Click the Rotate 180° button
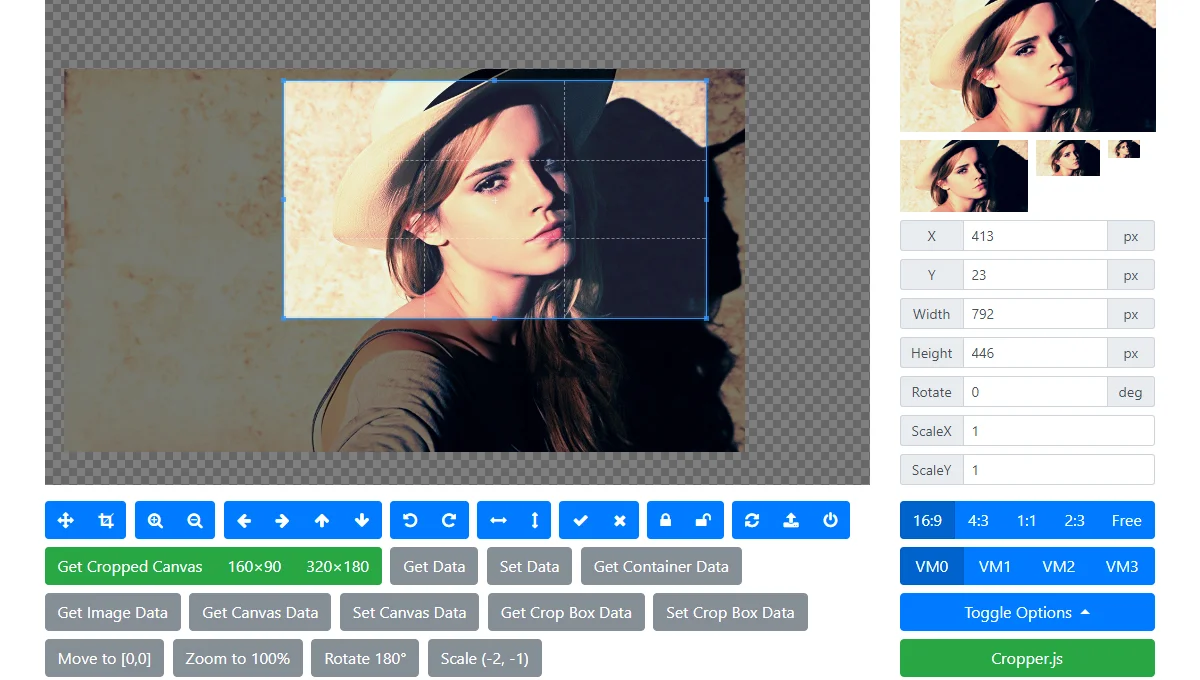The image size is (1200, 680). [365, 658]
